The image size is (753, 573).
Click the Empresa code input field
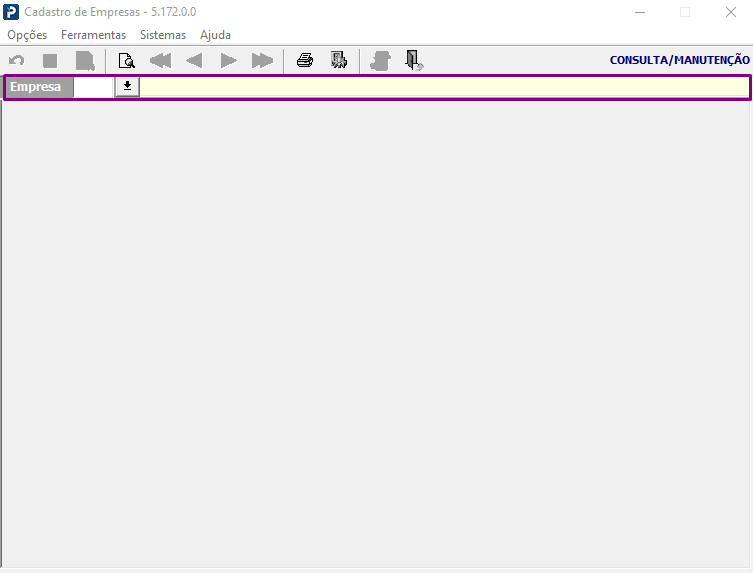point(94,87)
